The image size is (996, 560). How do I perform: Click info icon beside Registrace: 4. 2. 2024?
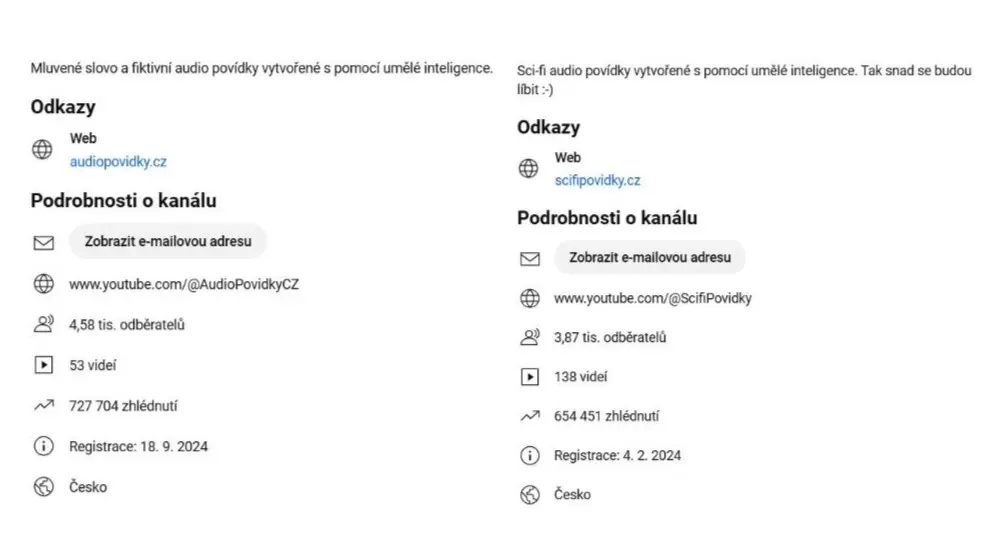click(x=530, y=455)
